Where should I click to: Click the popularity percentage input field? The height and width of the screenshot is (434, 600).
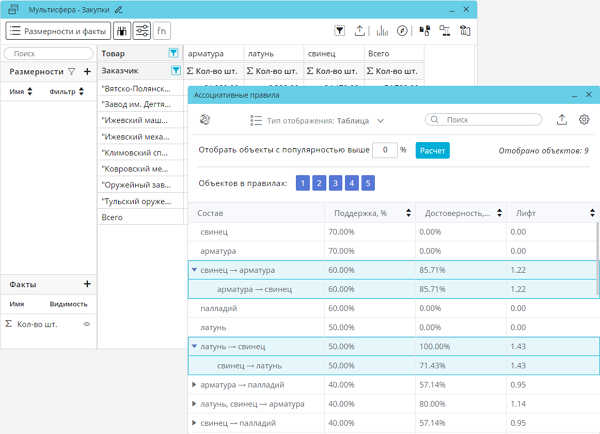tap(384, 150)
